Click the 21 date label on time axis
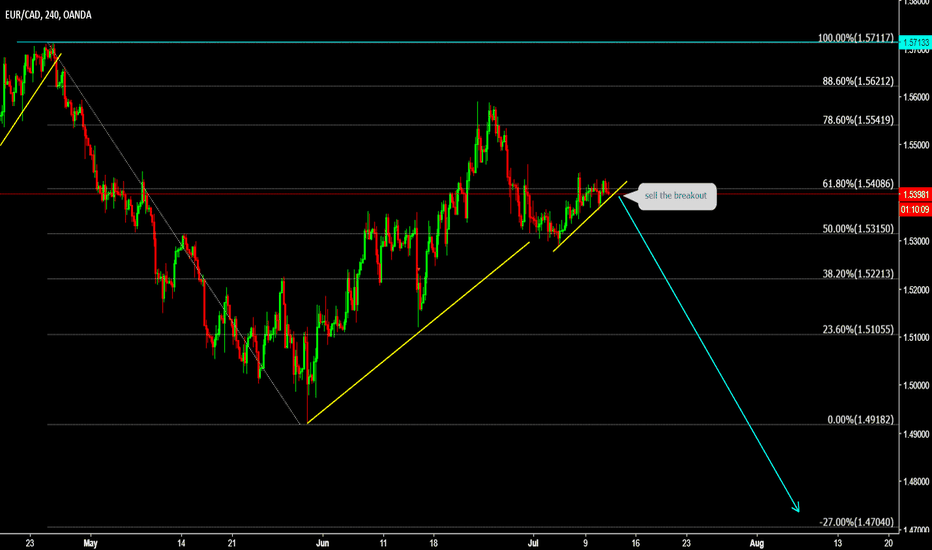932x550 pixels. tap(232, 543)
